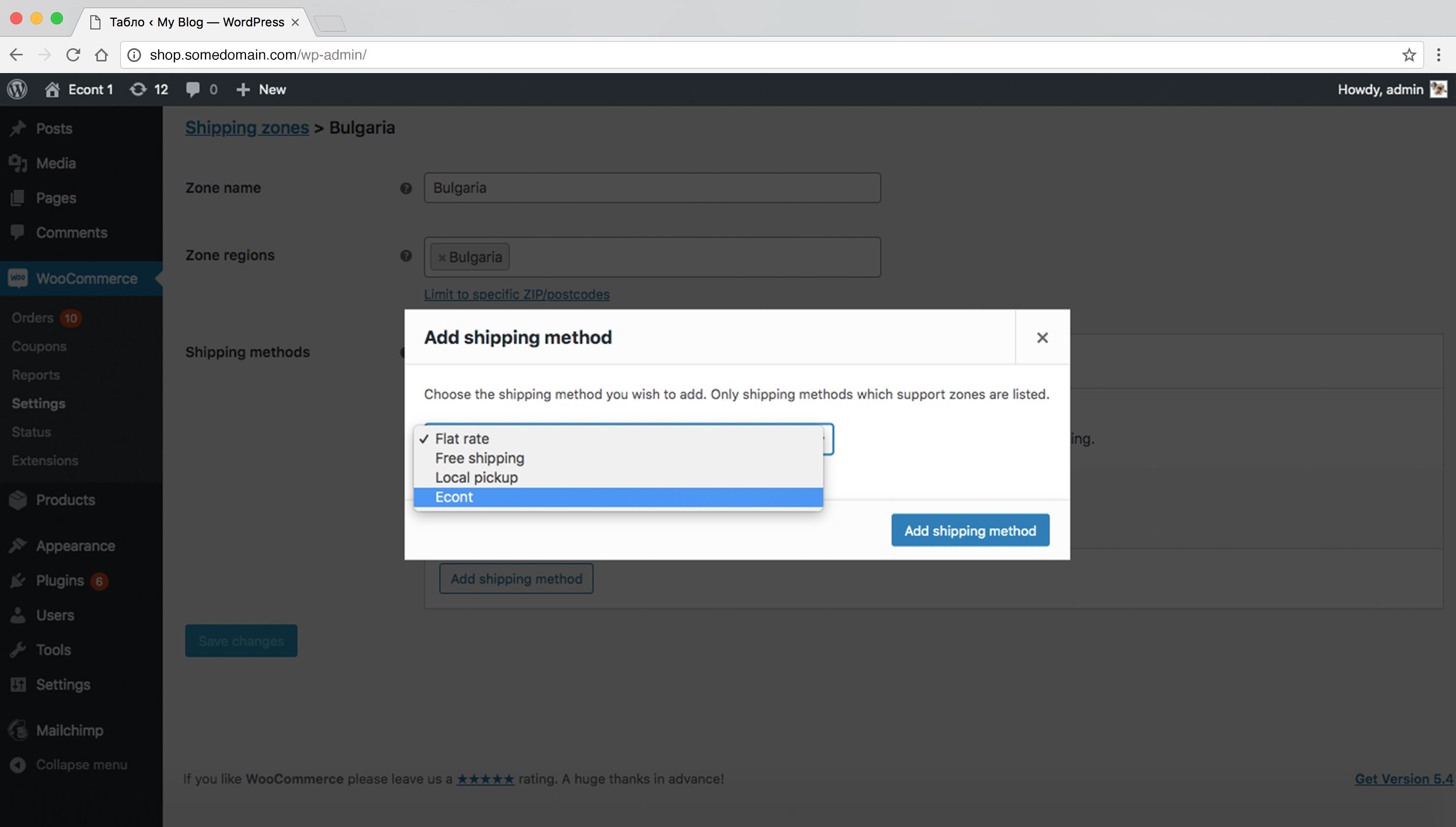Click the New plus button in admin bar

point(261,89)
